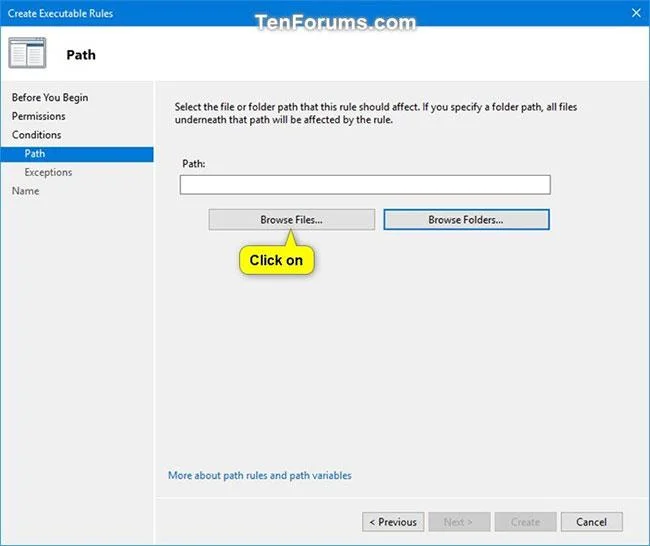
Task: Select the Permissions step in sidebar
Action: point(39,116)
